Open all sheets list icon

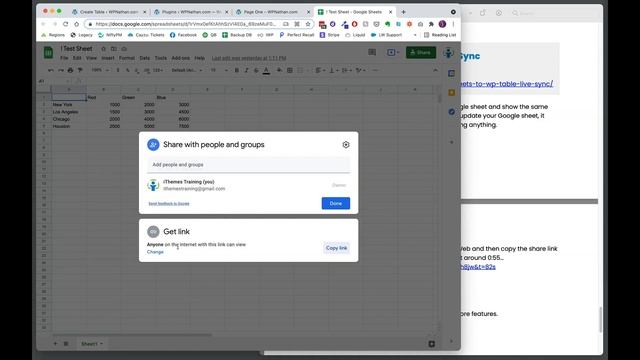point(66,344)
